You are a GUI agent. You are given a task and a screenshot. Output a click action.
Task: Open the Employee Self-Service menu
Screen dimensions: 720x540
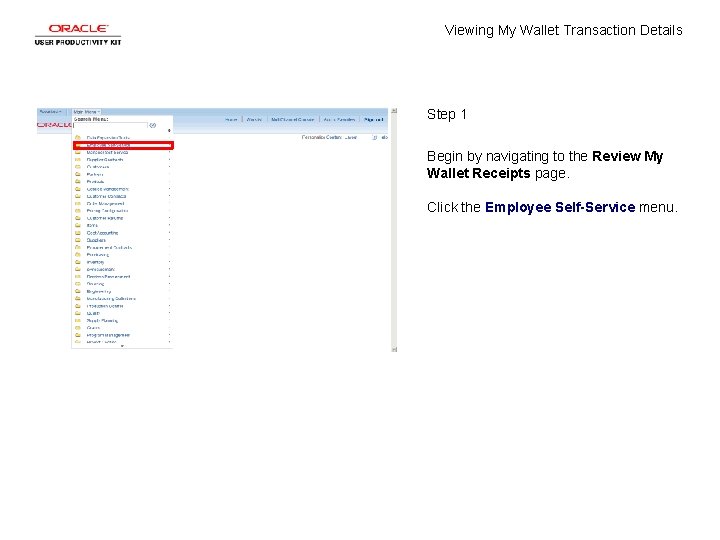tap(123, 145)
